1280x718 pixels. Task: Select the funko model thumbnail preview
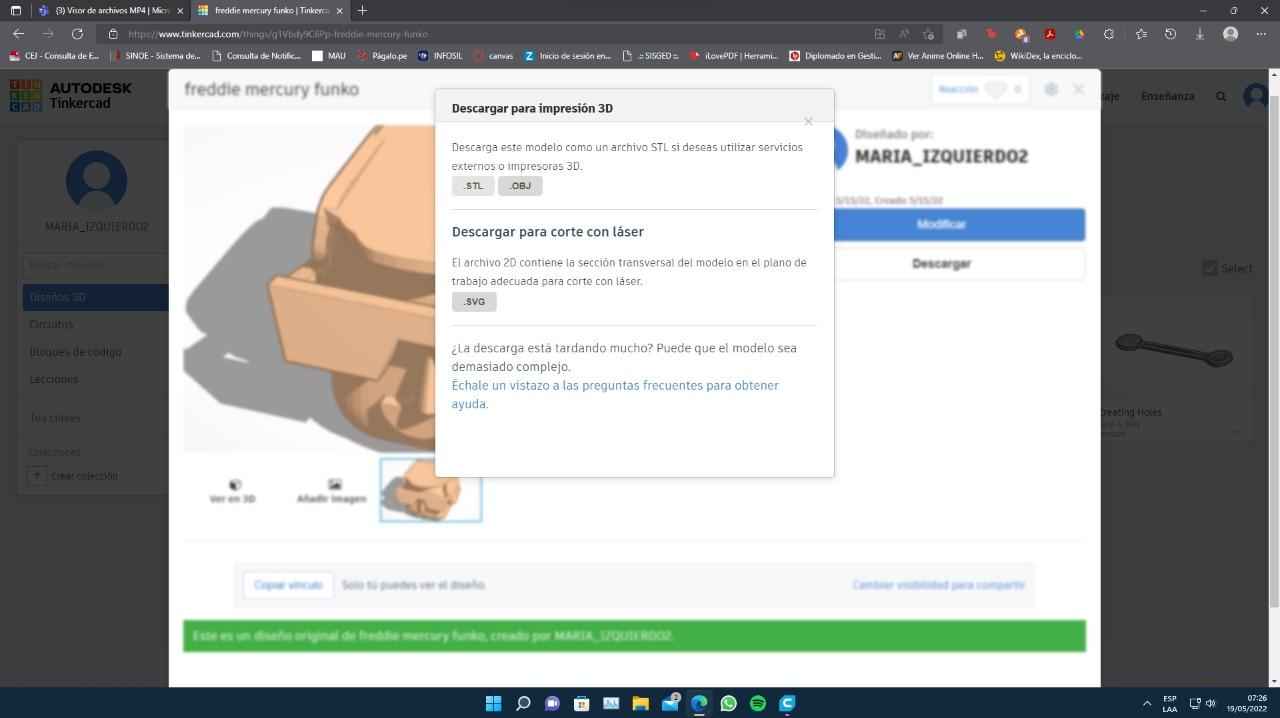click(x=431, y=490)
